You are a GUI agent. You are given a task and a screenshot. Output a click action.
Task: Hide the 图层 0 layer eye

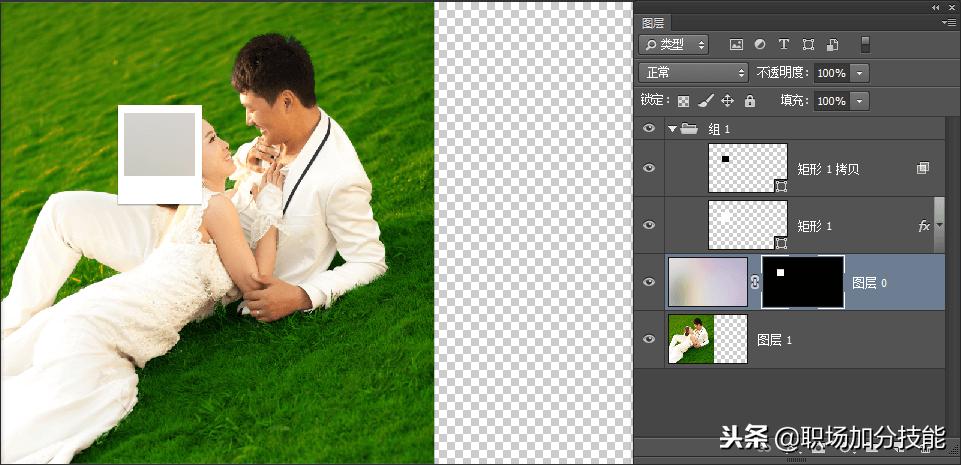tap(649, 282)
